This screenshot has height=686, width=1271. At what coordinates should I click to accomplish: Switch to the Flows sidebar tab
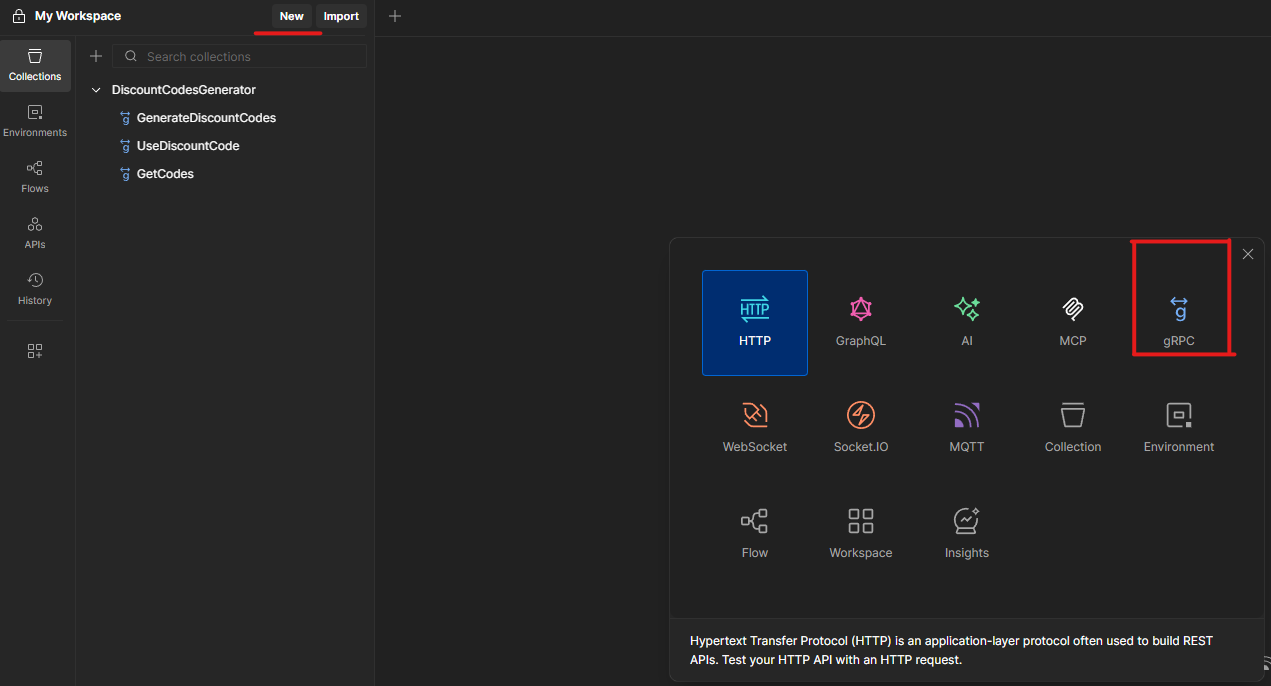tap(35, 177)
